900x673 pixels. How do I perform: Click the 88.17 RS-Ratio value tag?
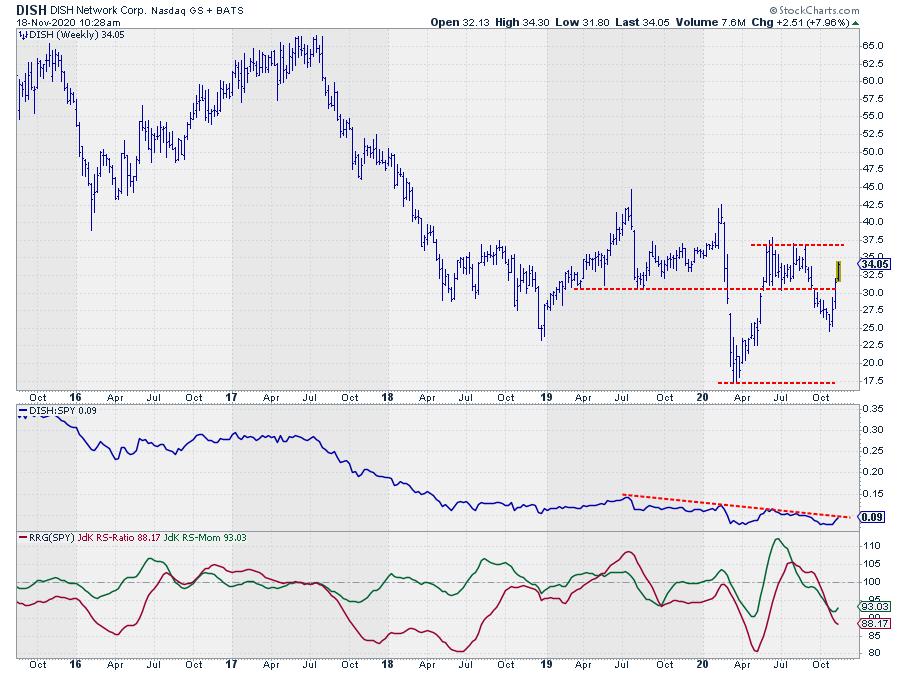click(871, 624)
